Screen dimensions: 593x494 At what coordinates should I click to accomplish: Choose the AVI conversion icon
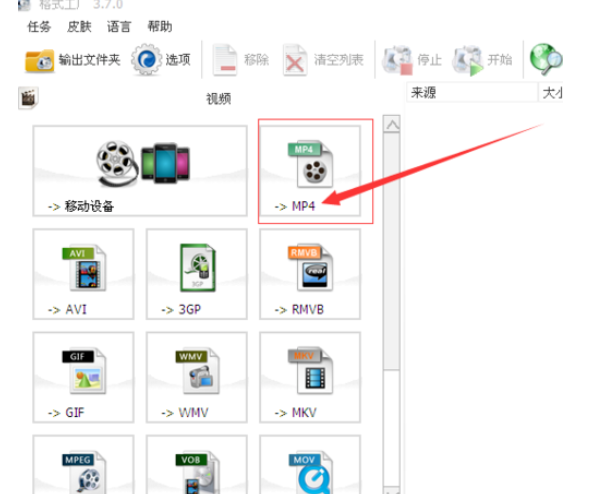coord(84,268)
